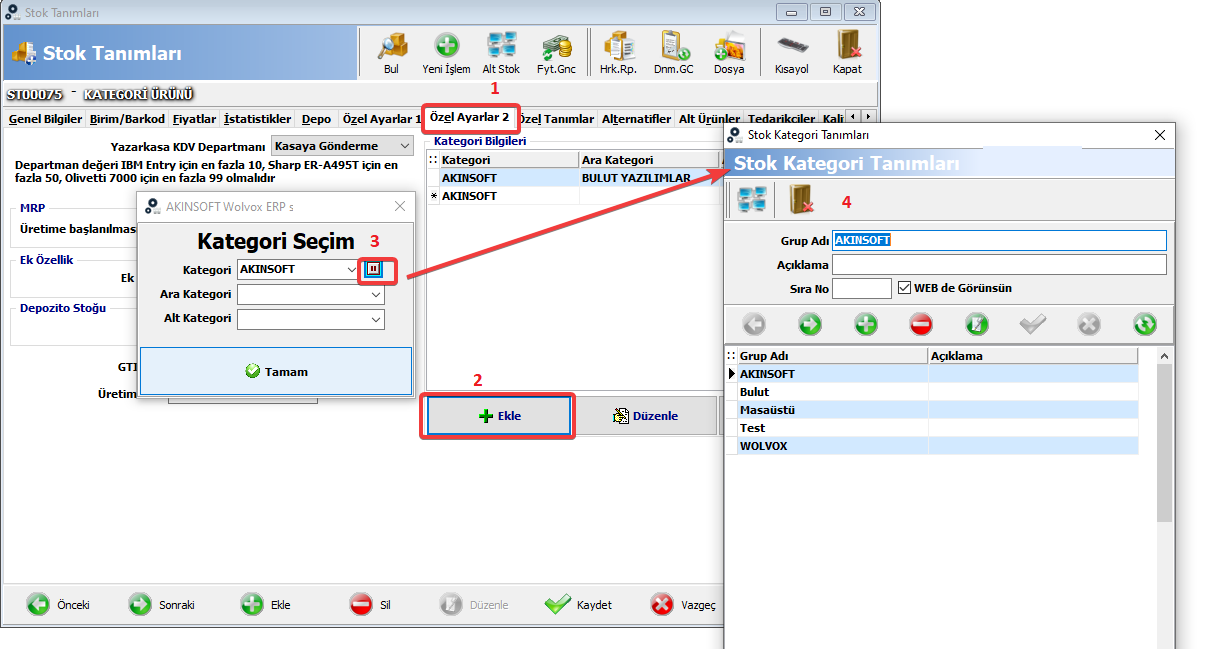The width and height of the screenshot is (1207, 649).
Task: Open the Alternatifler tab
Action: [x=636, y=119]
